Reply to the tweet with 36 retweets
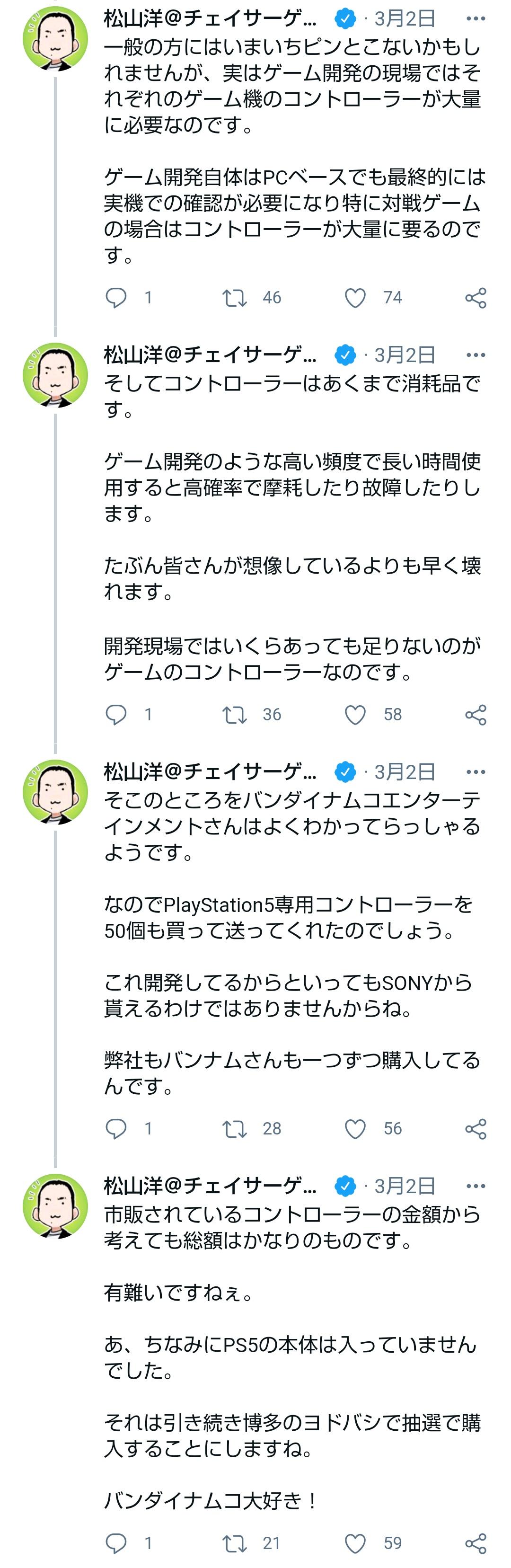511x1568 pixels. pos(116,715)
